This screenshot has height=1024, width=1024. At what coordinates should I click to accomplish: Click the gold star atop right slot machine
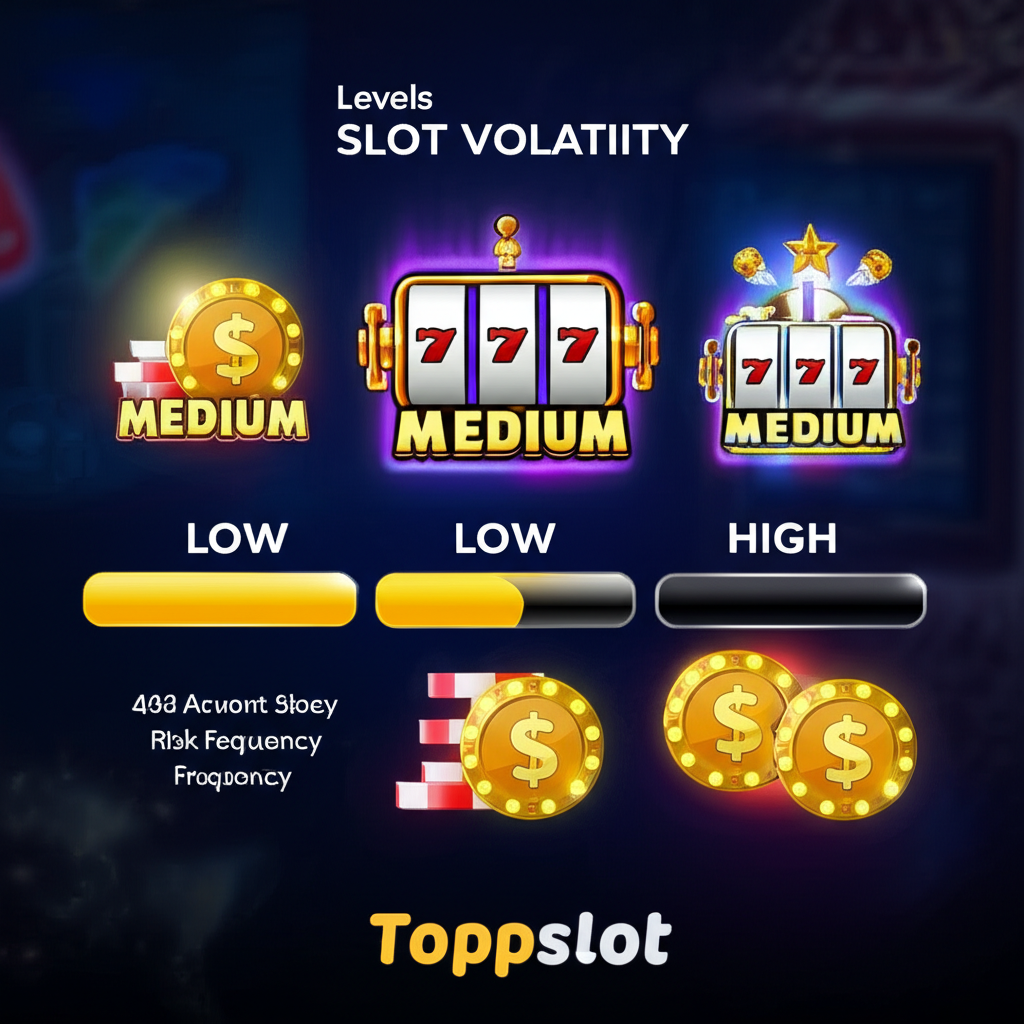pyautogui.click(x=810, y=248)
